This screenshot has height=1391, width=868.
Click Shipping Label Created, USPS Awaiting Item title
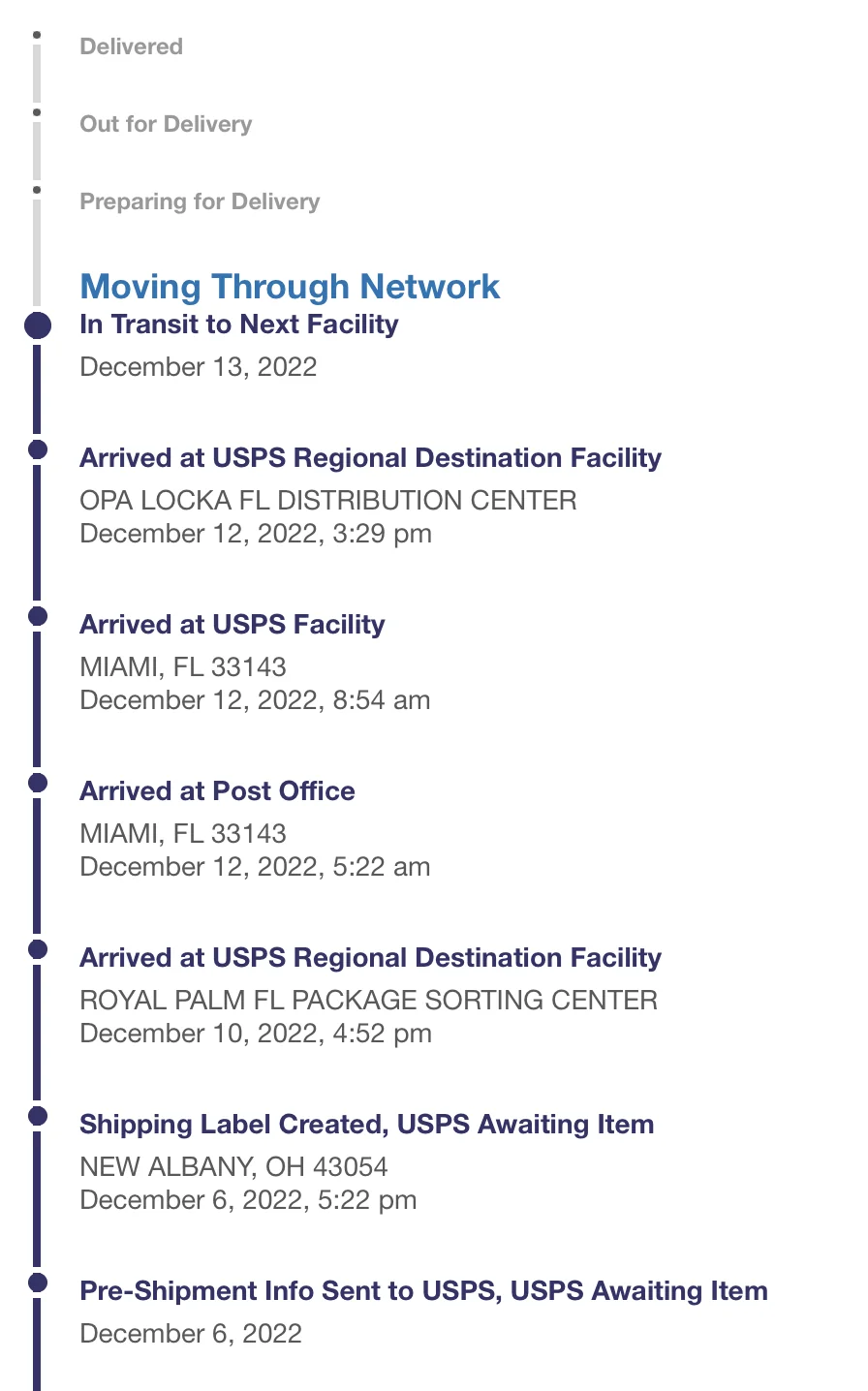pyautogui.click(x=366, y=1125)
